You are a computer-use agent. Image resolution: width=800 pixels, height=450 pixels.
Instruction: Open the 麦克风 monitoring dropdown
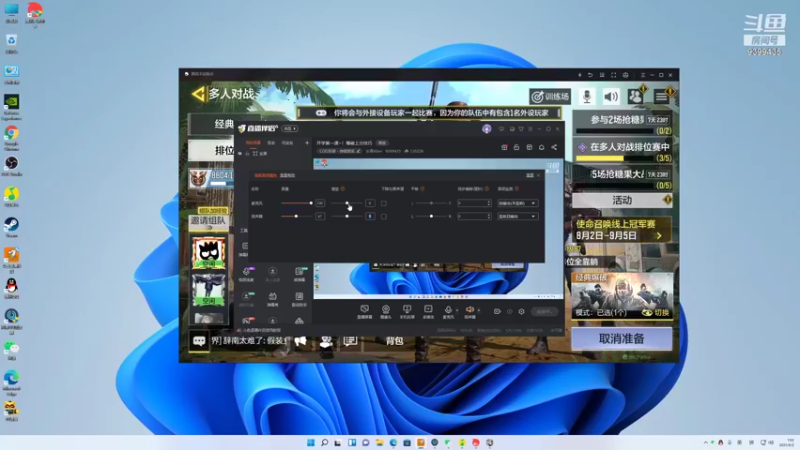[x=517, y=203]
